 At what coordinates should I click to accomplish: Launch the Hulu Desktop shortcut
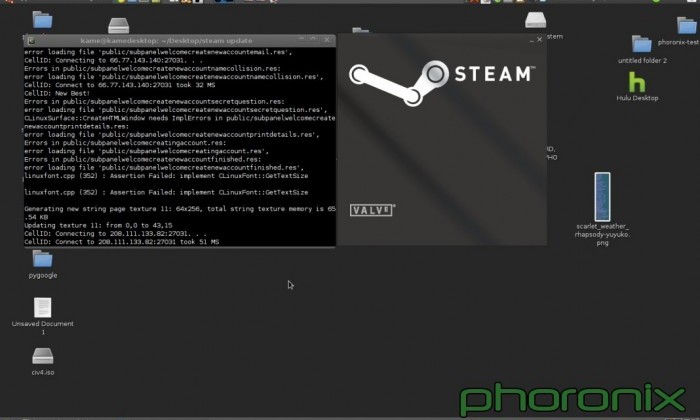coord(637,82)
